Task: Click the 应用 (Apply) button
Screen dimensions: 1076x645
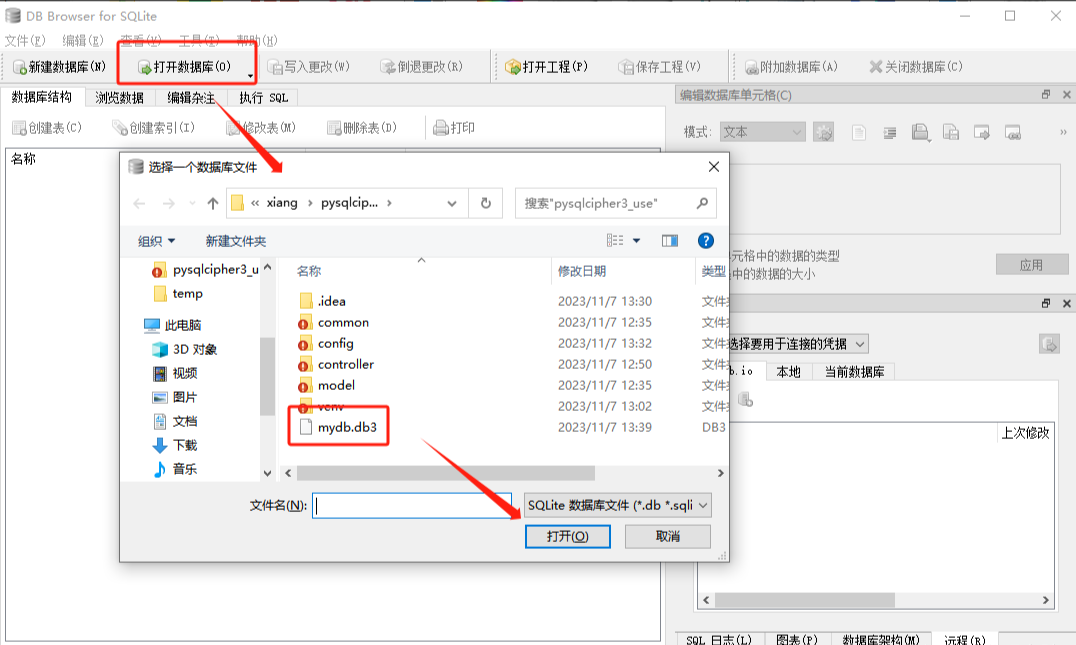Action: tap(1031, 265)
